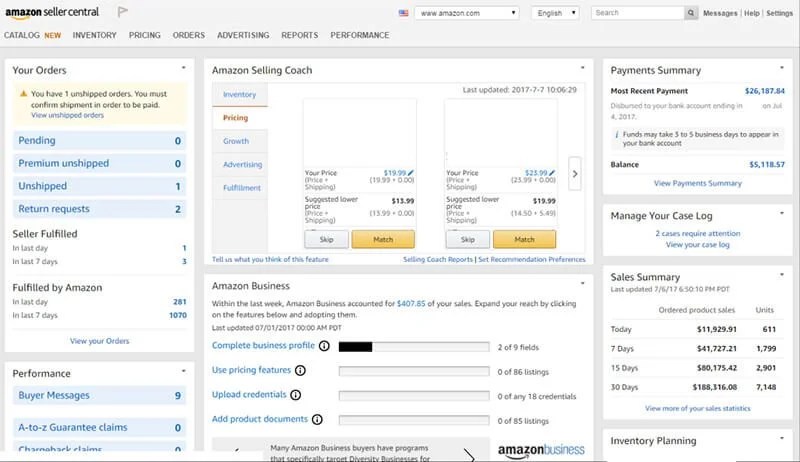800x462 pixels.
Task: Click the Search input field
Action: [637, 13]
